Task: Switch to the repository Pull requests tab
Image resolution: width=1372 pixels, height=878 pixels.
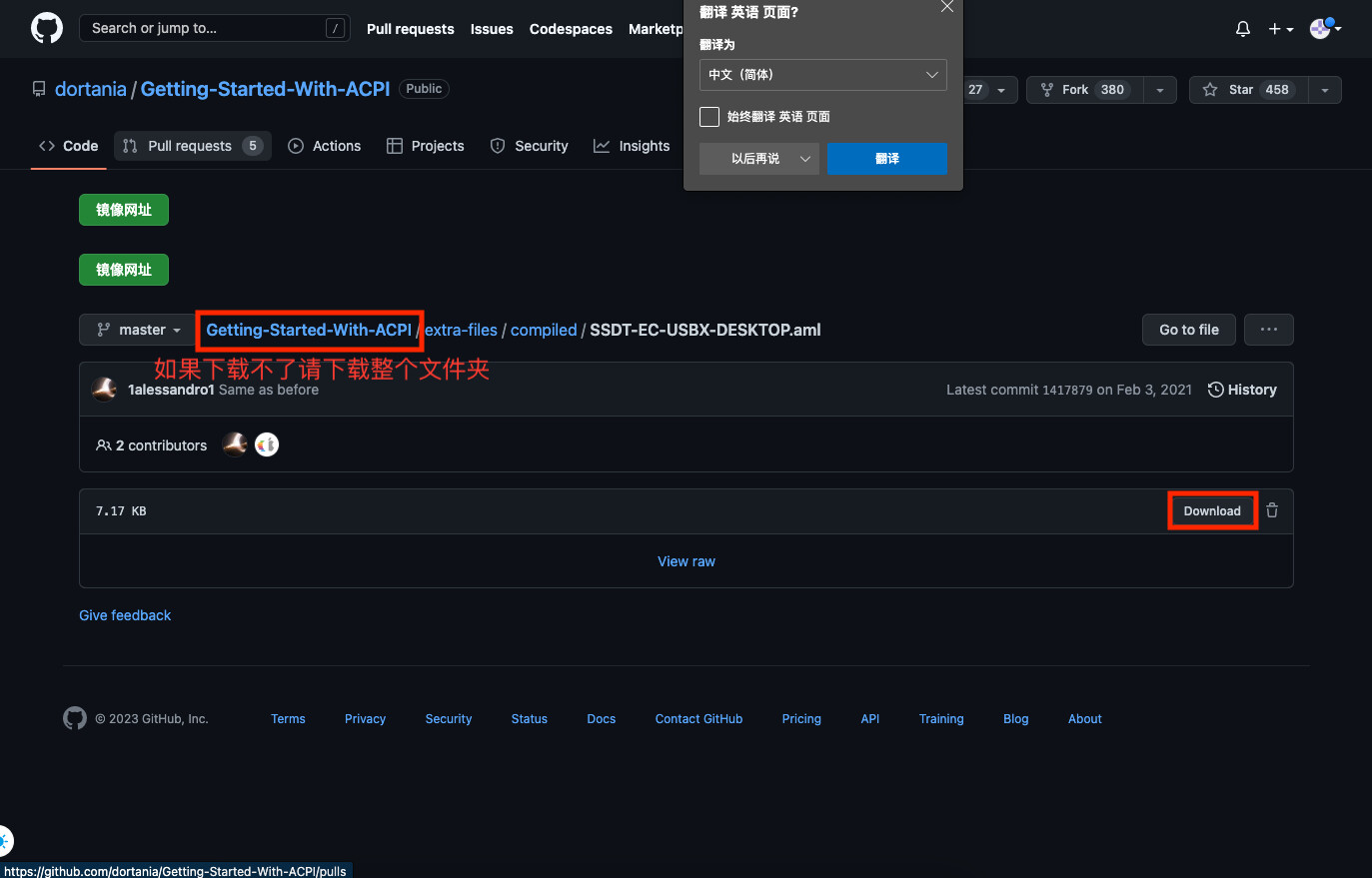Action: pos(193,146)
